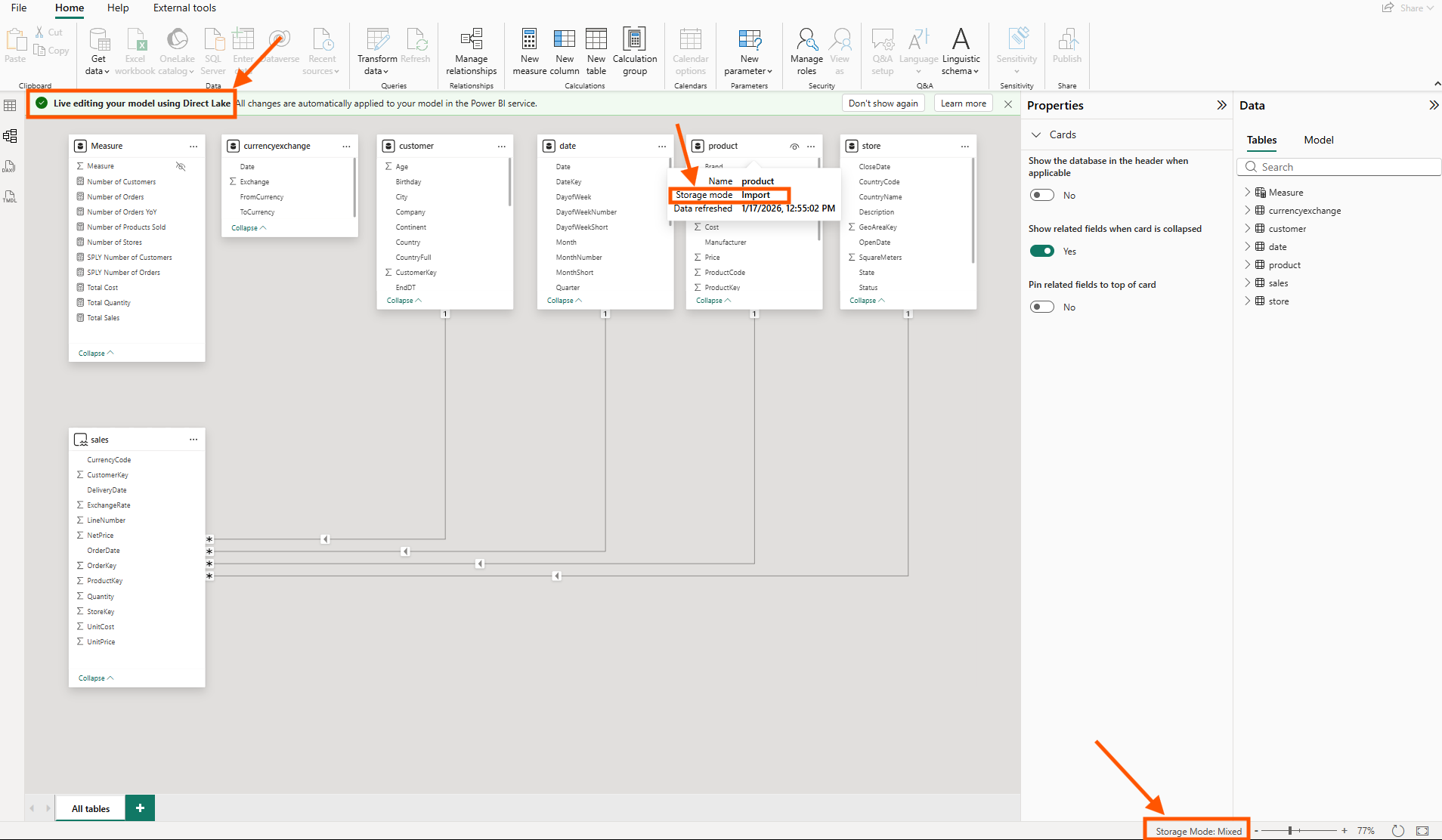Click the Fit to screen icon
Screen dimensions: 1442x840
pos(1422,830)
